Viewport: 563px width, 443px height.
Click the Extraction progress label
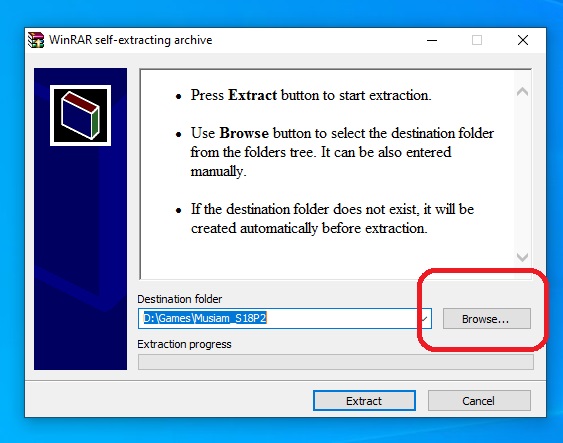click(184, 344)
